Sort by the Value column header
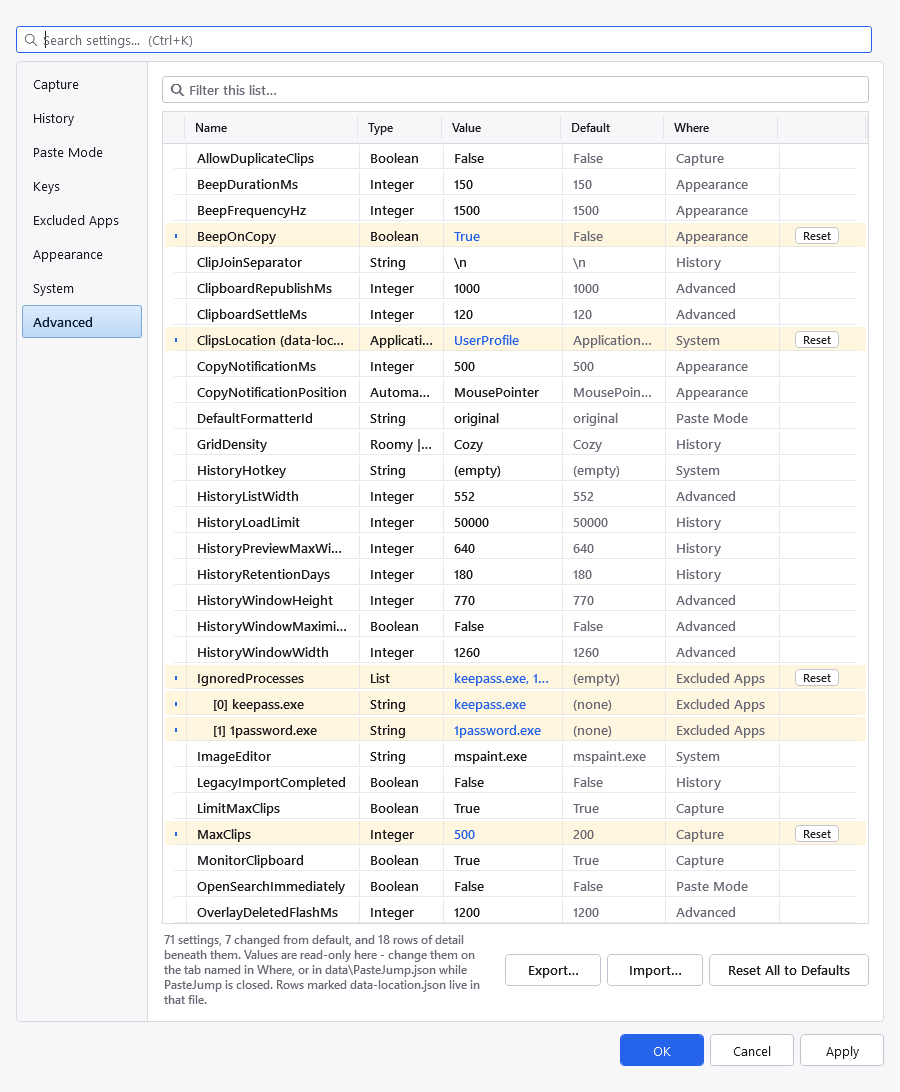The image size is (900, 1092). pos(502,127)
